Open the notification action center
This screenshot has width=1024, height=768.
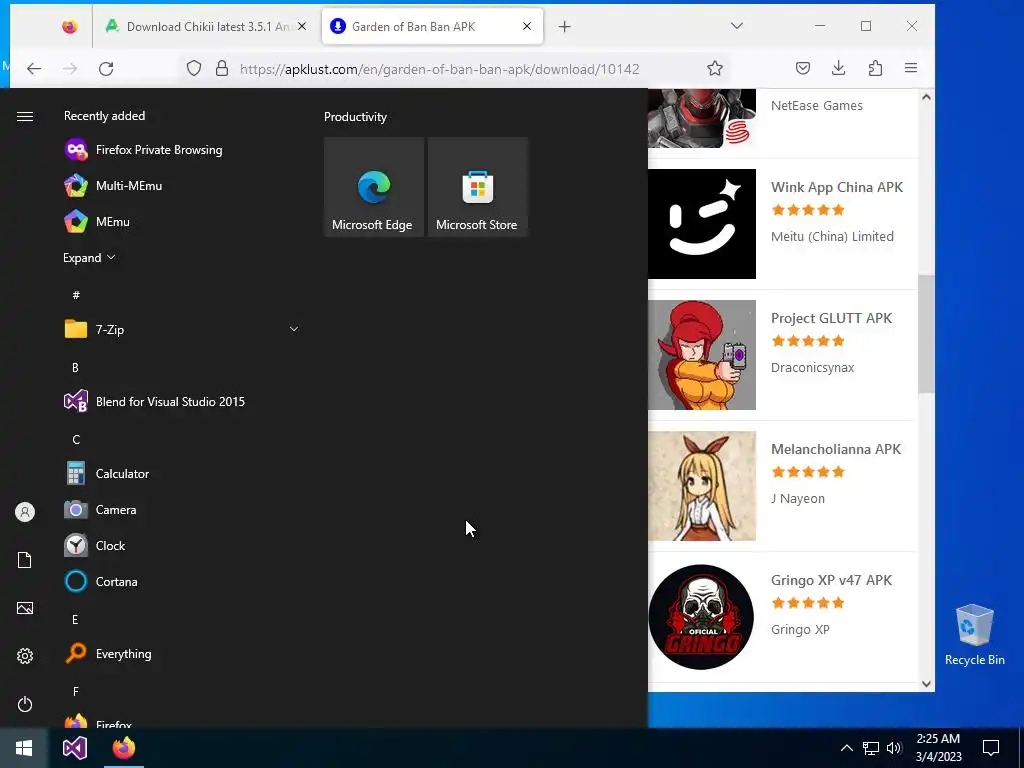[x=991, y=748]
